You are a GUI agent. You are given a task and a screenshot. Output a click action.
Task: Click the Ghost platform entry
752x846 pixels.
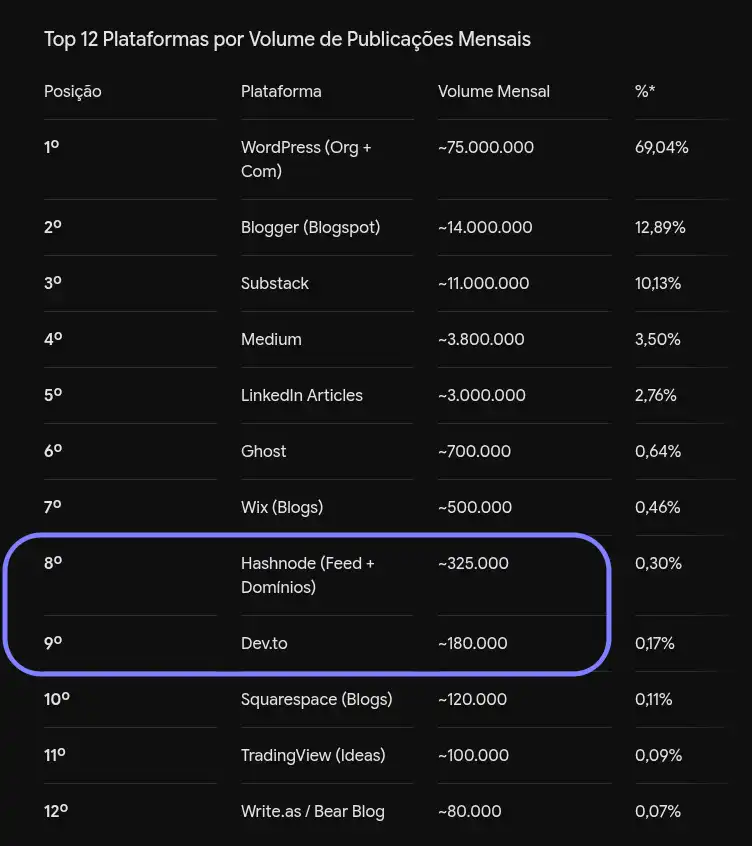point(263,451)
